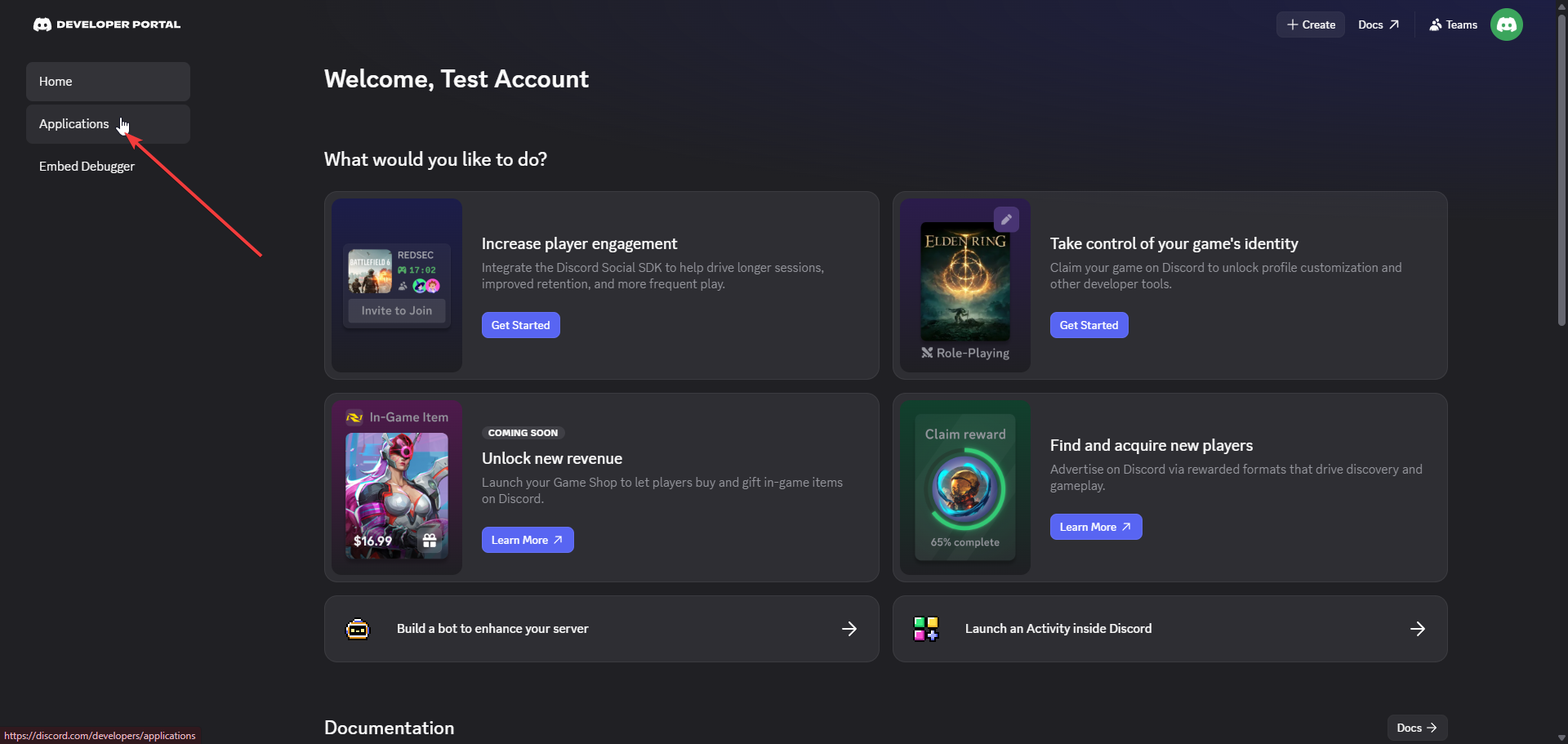This screenshot has width=1568, height=744.
Task: Click the robot icon beside Build a bot
Action: click(x=358, y=629)
